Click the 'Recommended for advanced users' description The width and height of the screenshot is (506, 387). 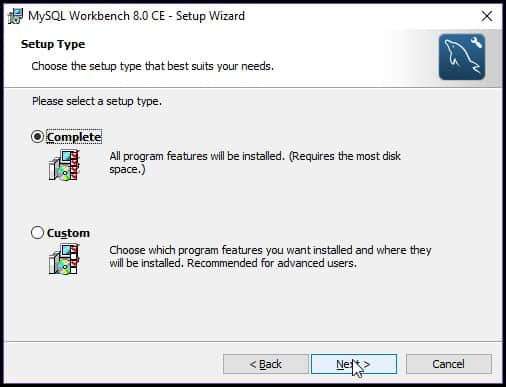272,263
